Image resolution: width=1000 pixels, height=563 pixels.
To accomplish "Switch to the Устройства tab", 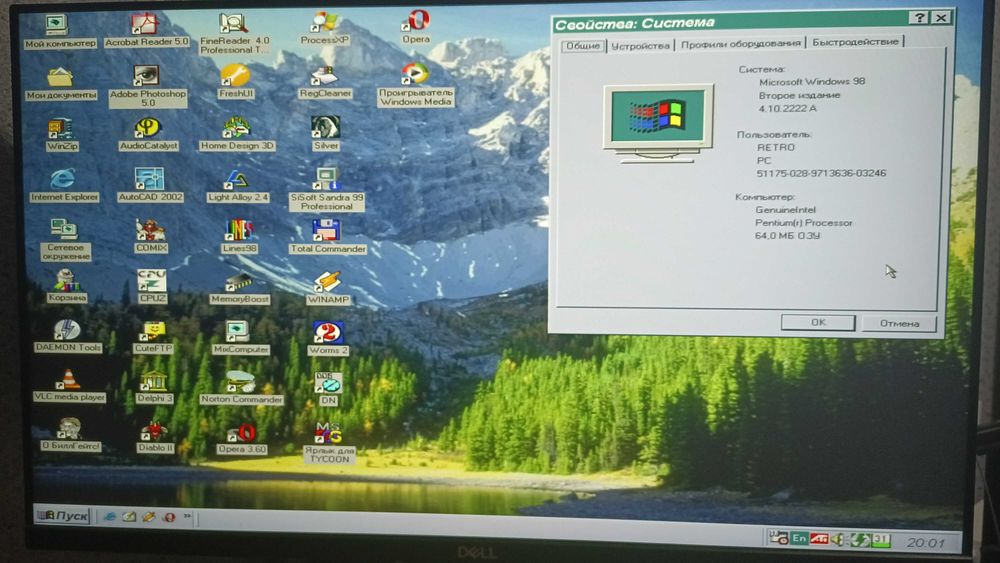I will [x=640, y=46].
